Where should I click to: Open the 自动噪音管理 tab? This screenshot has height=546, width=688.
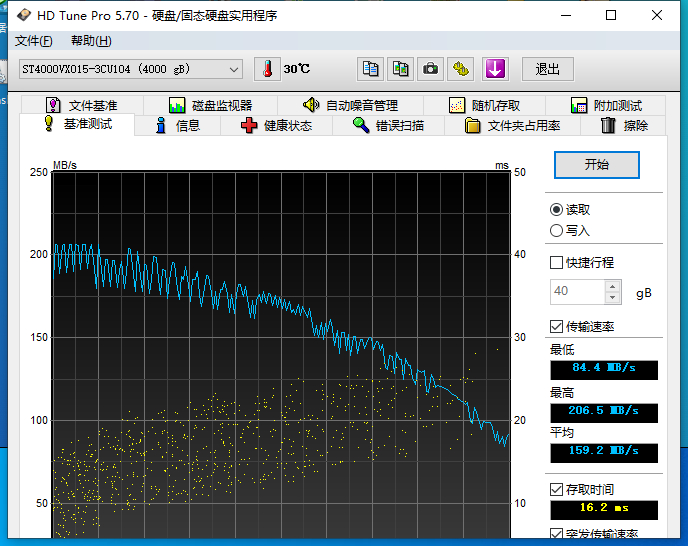351,105
